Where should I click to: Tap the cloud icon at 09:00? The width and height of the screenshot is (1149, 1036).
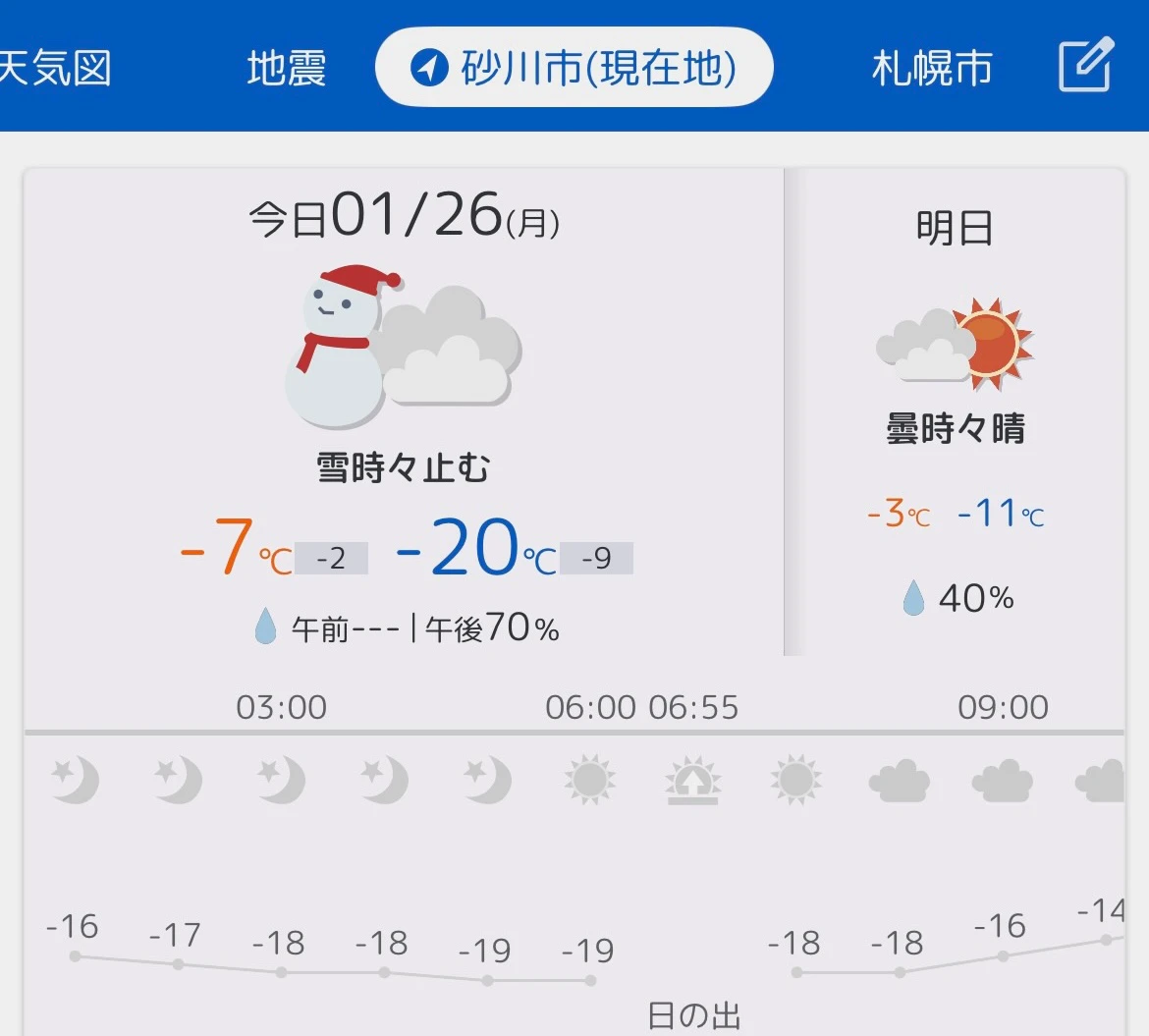coord(1002,782)
